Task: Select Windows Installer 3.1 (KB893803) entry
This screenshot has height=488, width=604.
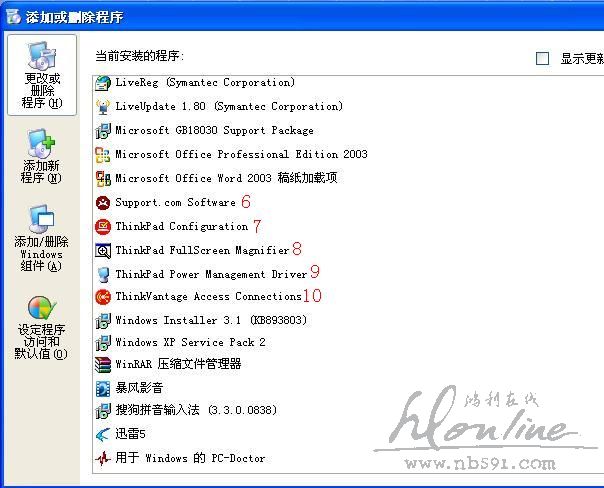Action: (211, 320)
